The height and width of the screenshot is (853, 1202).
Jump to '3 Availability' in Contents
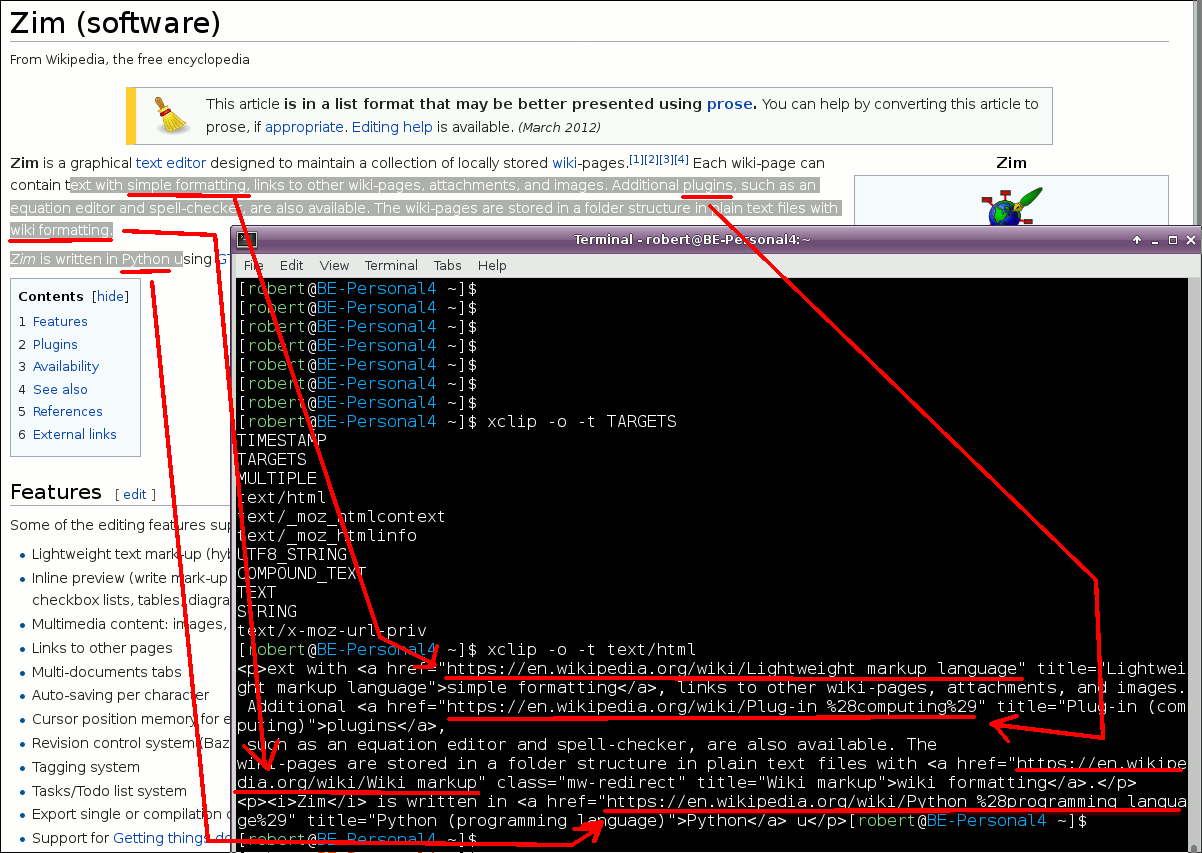tap(59, 366)
